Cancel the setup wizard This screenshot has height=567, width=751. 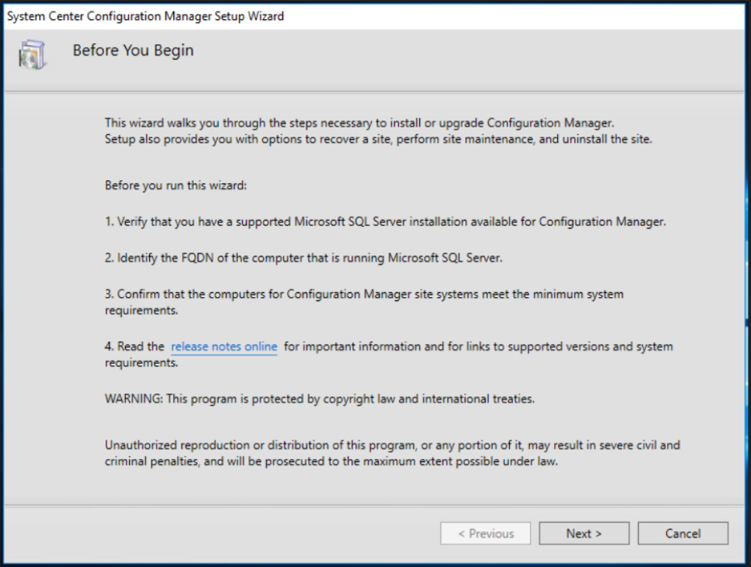[683, 533]
